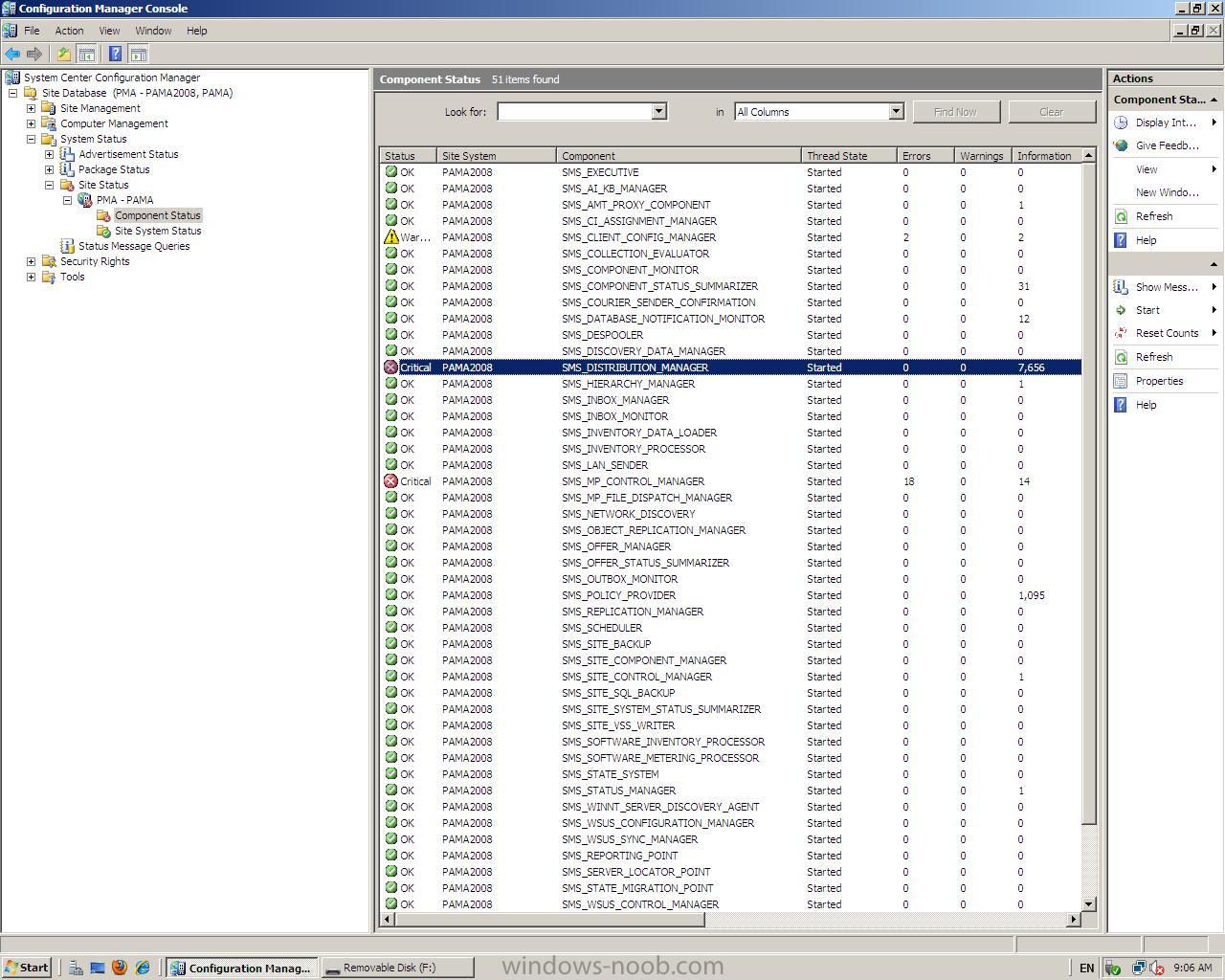Image resolution: width=1225 pixels, height=980 pixels.
Task: Toggle the Actions pane toolbar icon
Action: point(138,55)
